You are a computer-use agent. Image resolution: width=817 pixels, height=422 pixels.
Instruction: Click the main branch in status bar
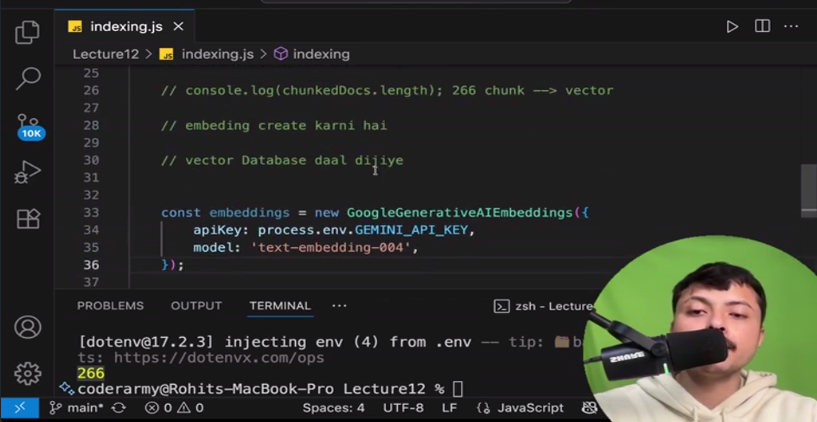(x=76, y=408)
